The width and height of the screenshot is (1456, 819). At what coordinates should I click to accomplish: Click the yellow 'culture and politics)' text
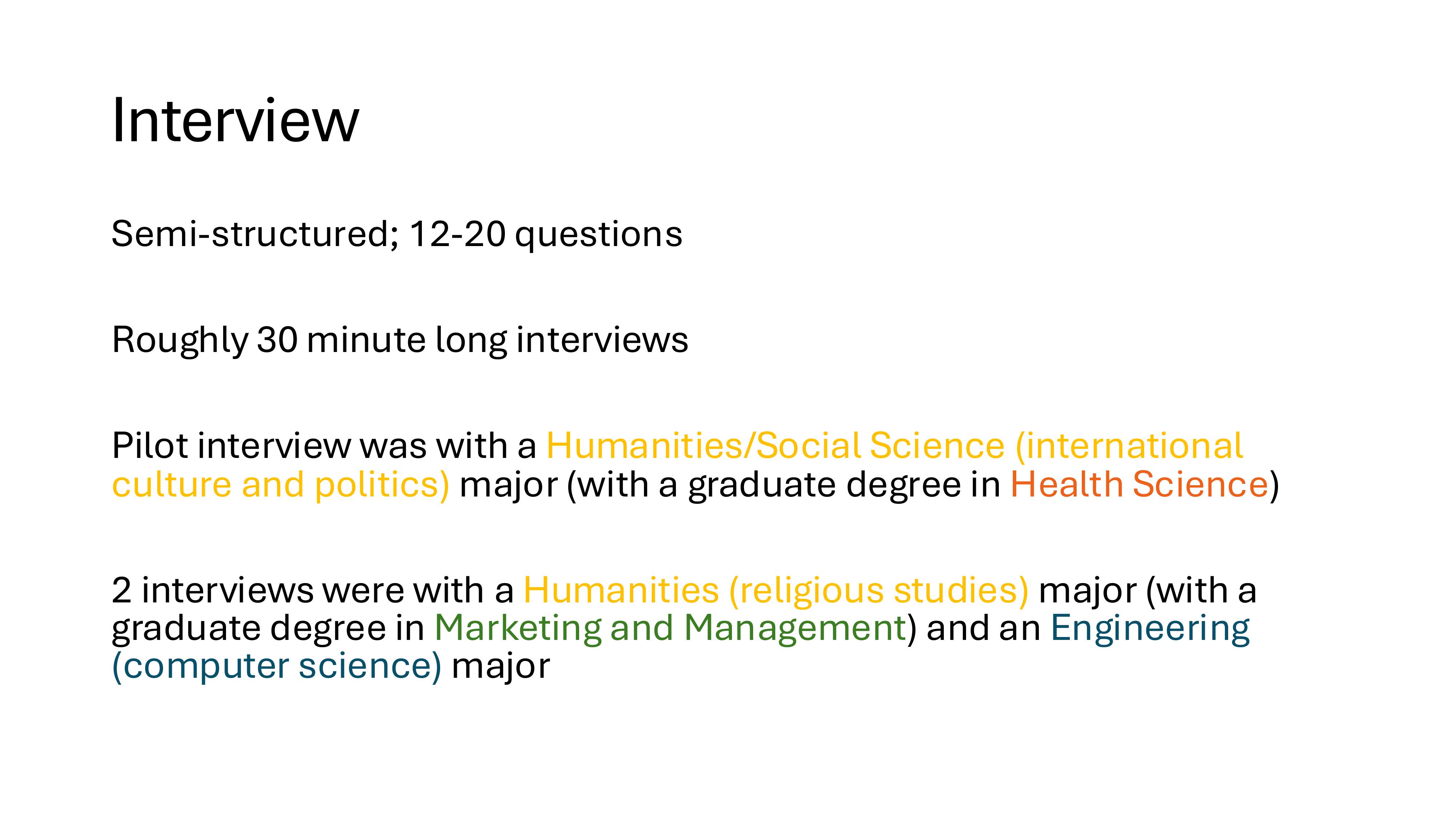pos(281,485)
